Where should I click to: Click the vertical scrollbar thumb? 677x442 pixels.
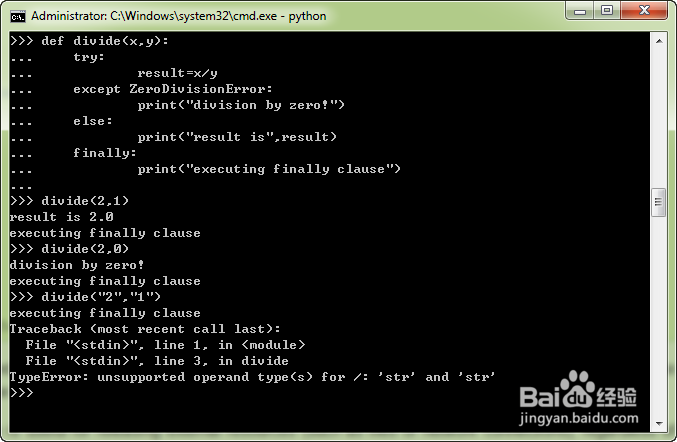coord(659,202)
